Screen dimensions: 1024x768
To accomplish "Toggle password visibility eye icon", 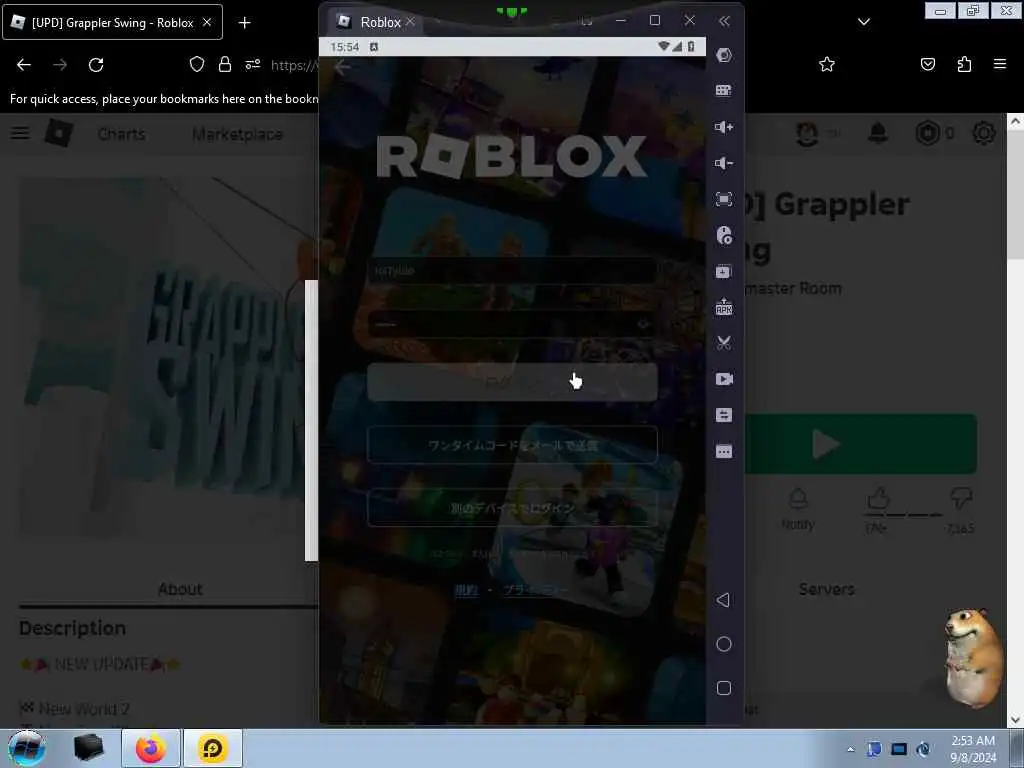I will tap(643, 324).
